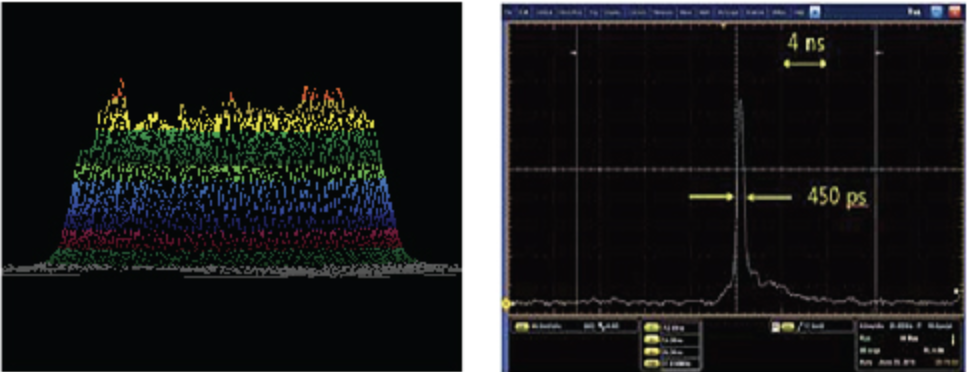Viewport: 968px width, 372px height.
Task: Open the Measure menu
Action: click(x=663, y=12)
